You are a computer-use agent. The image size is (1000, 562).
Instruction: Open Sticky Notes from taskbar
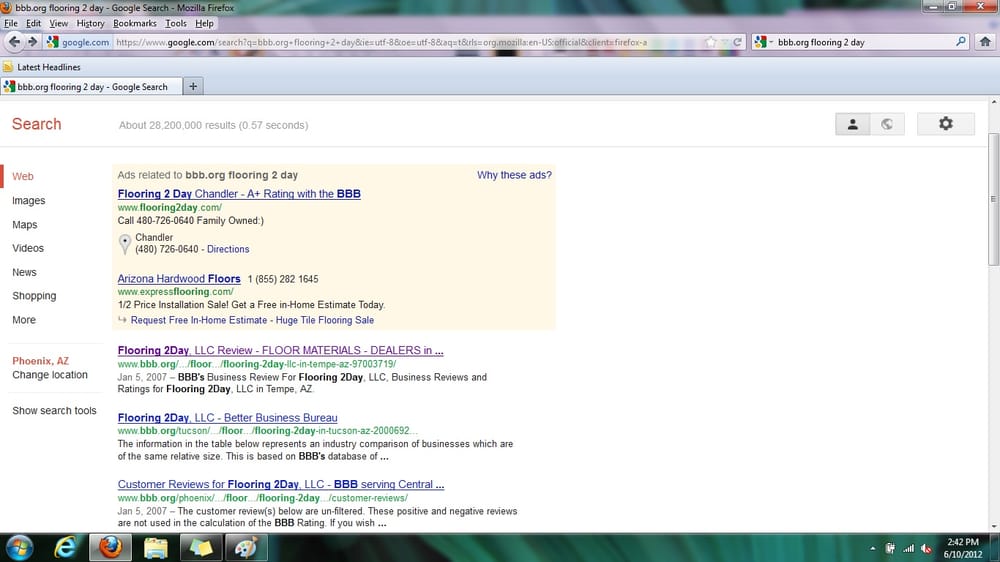200,548
